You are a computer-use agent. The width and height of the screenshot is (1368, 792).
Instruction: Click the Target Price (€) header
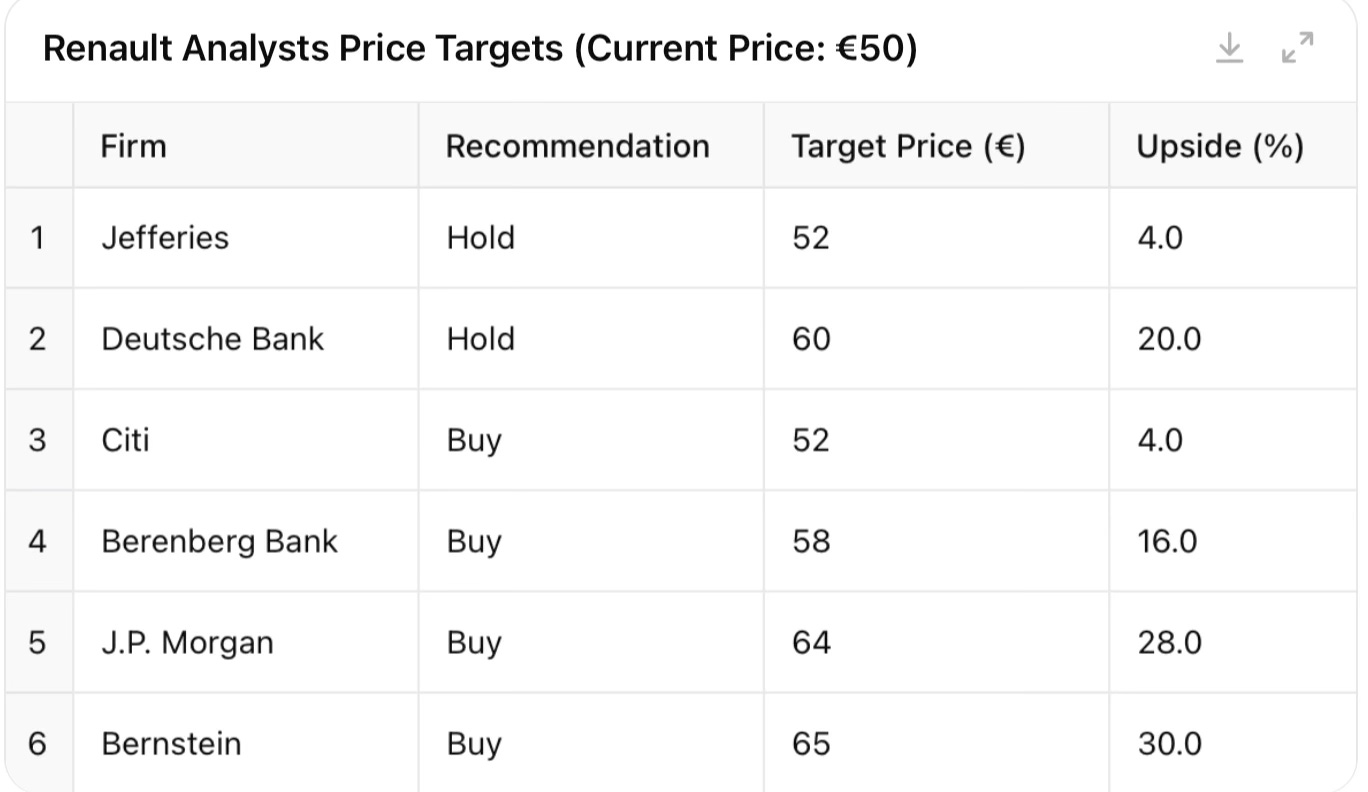pos(908,146)
